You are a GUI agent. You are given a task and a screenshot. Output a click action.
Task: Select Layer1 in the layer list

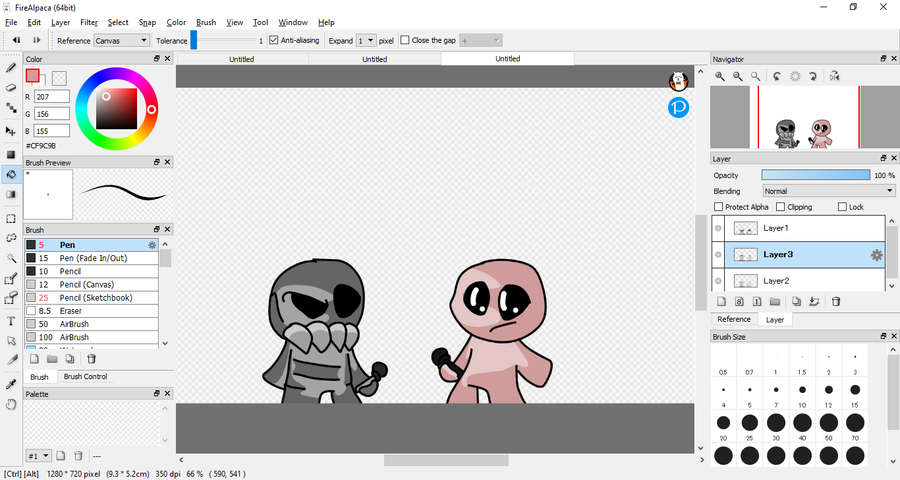pos(805,229)
